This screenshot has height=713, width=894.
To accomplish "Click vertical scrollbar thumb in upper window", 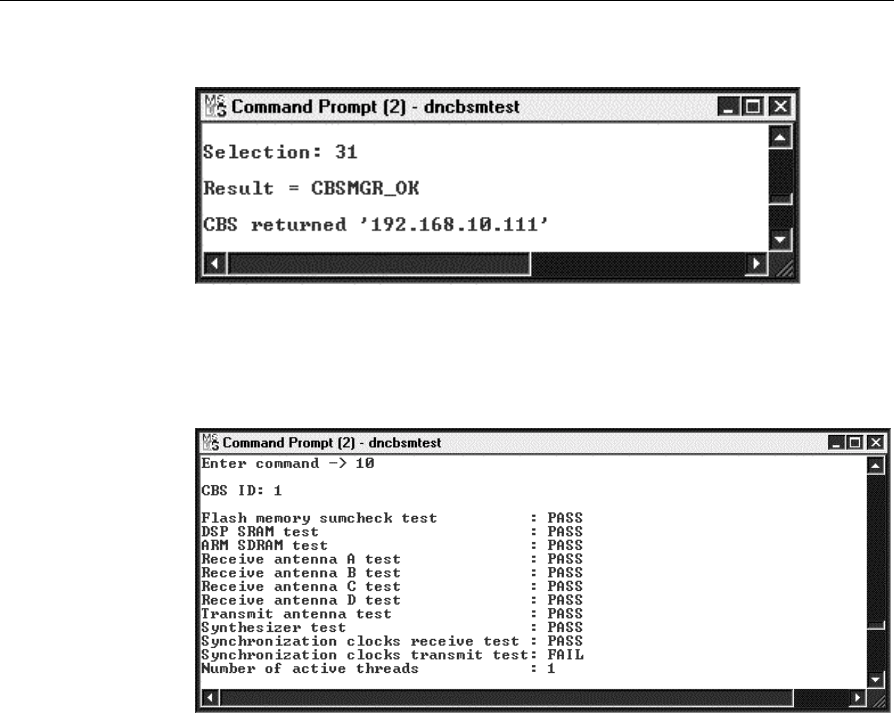I will 780,199.
